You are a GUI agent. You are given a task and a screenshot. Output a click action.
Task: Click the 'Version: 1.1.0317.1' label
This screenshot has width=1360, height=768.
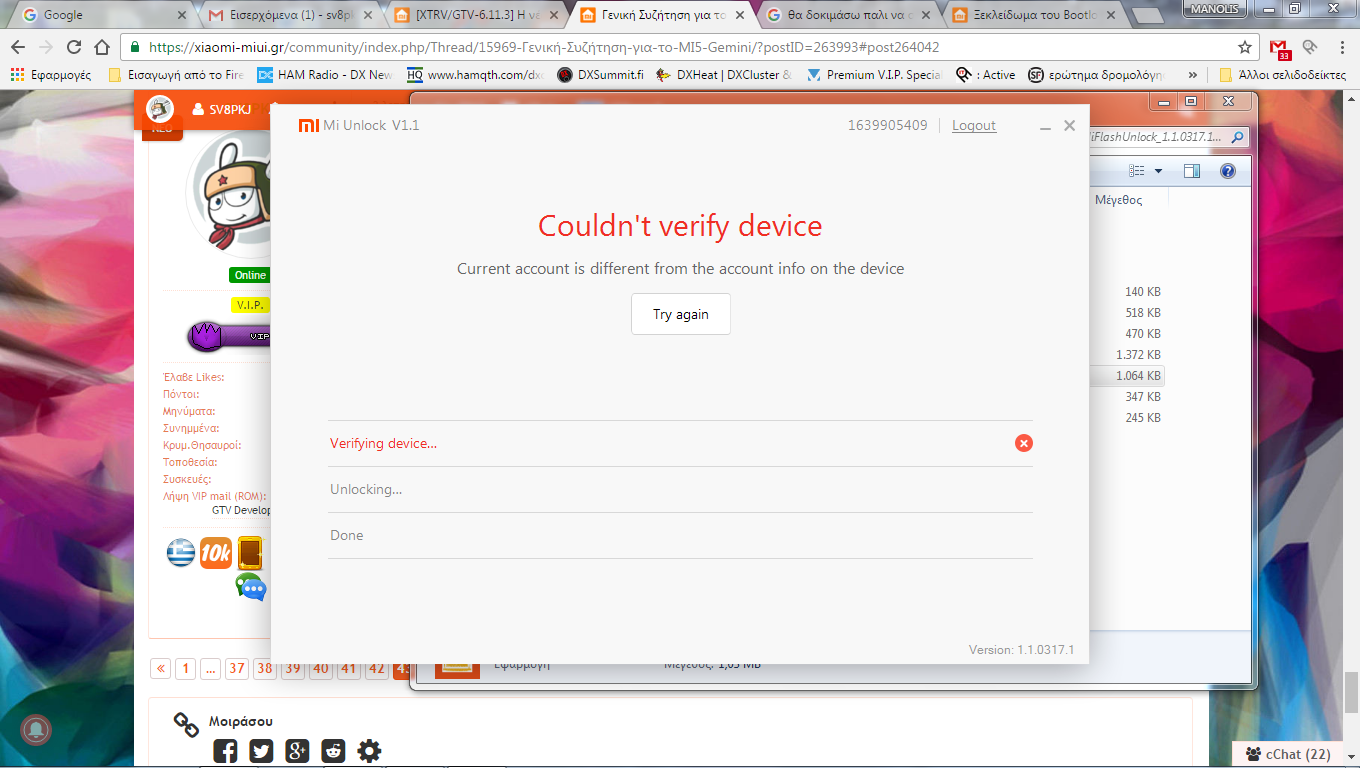click(x=1021, y=650)
